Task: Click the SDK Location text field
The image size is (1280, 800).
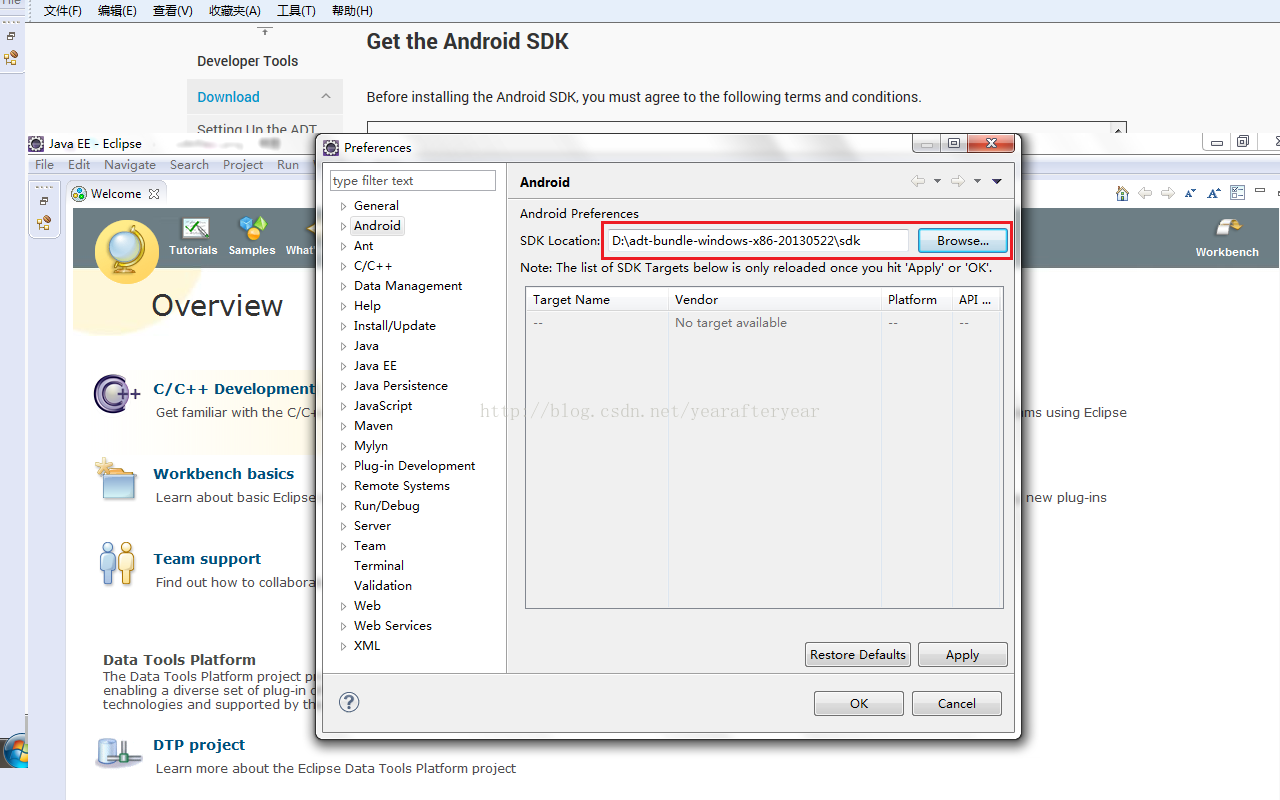Action: 756,241
